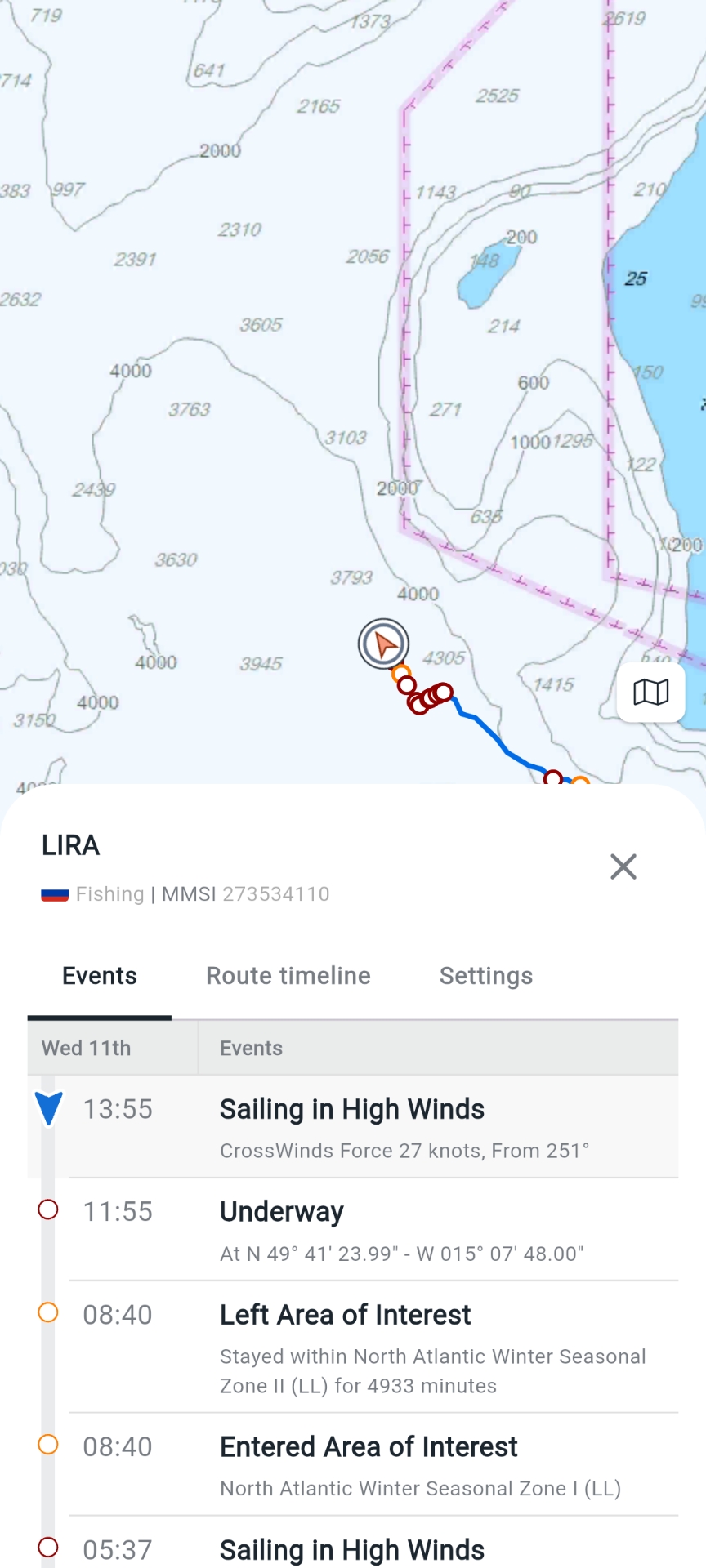The image size is (706, 1568).
Task: Switch to the Events tab
Action: 100,976
